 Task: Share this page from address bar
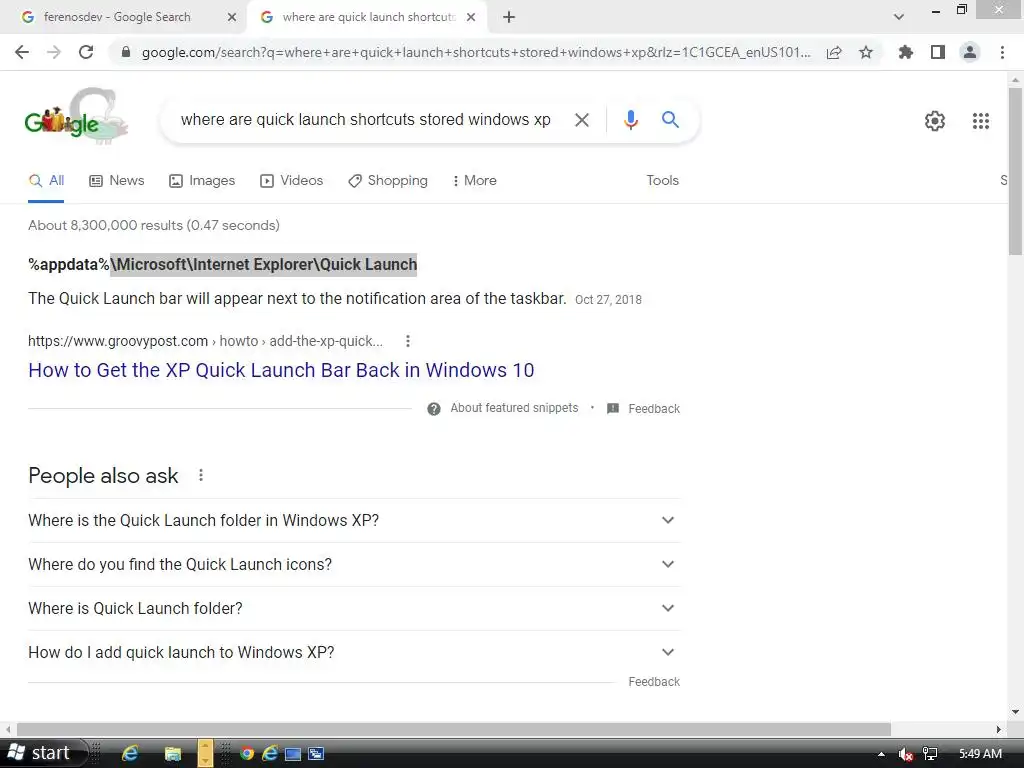pyautogui.click(x=834, y=52)
